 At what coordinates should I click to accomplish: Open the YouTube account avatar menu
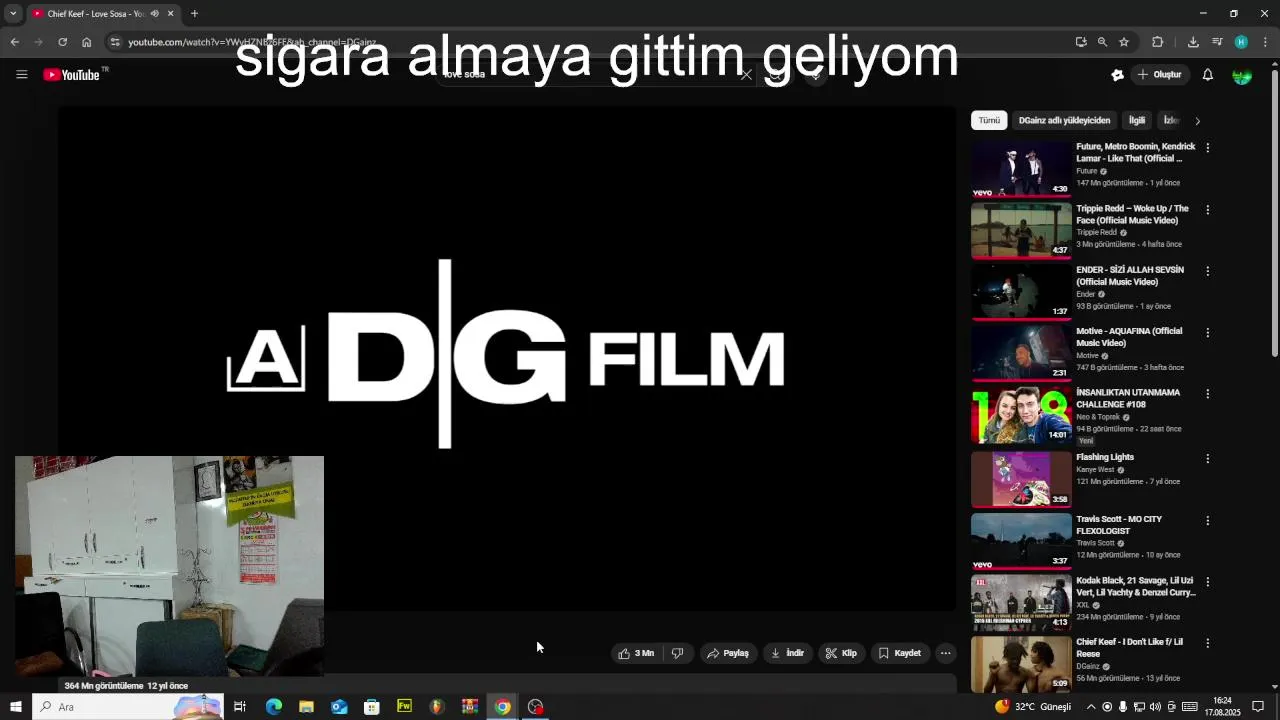[x=1241, y=75]
